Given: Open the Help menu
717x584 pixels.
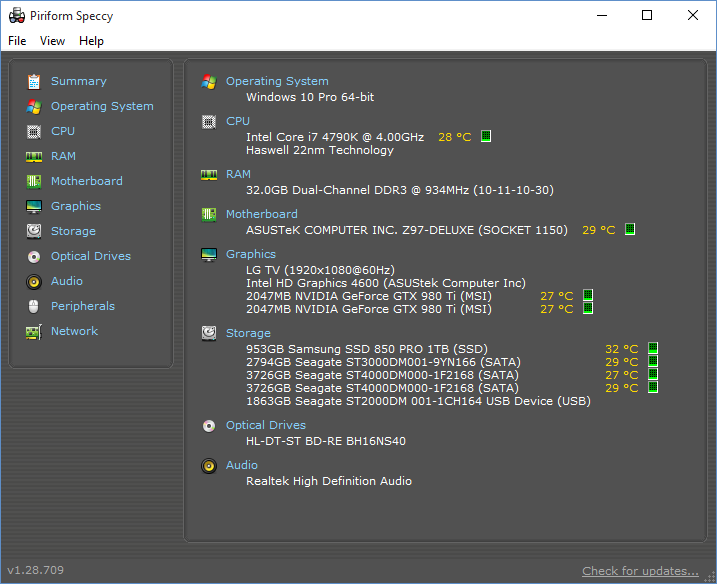Looking at the screenshot, I should click(x=91, y=41).
